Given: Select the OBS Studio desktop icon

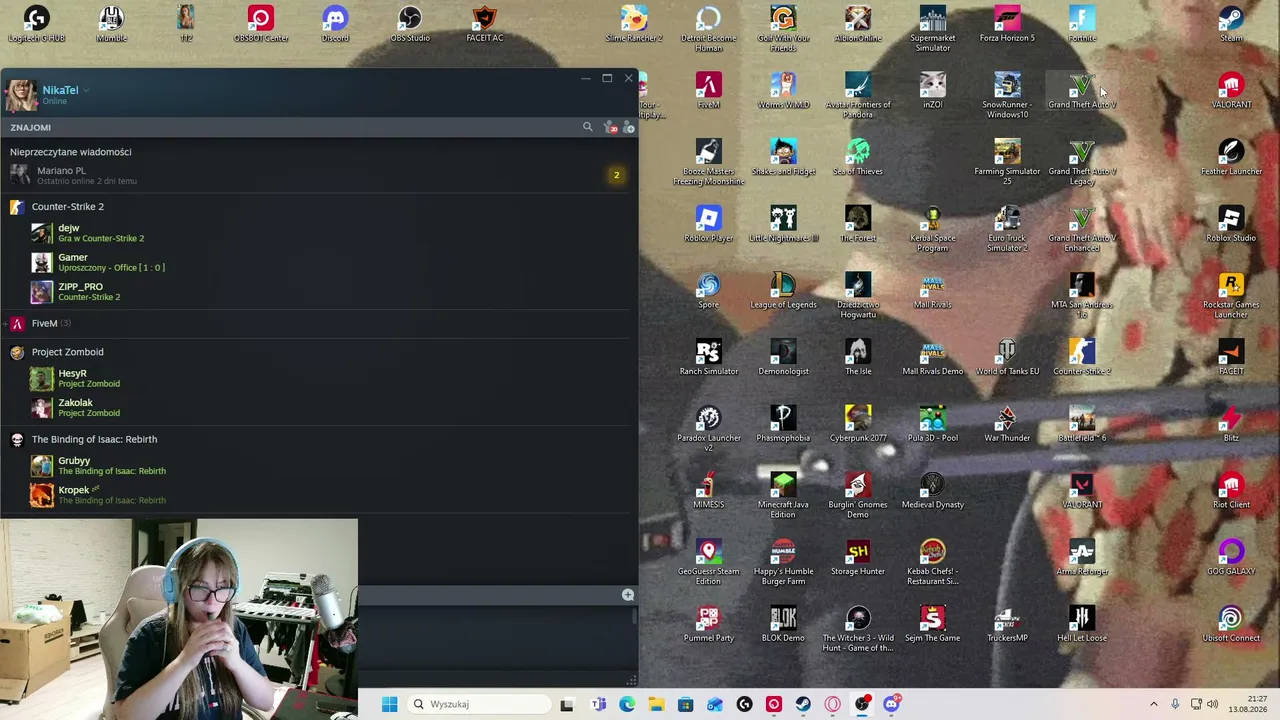Looking at the screenshot, I should (x=410, y=24).
